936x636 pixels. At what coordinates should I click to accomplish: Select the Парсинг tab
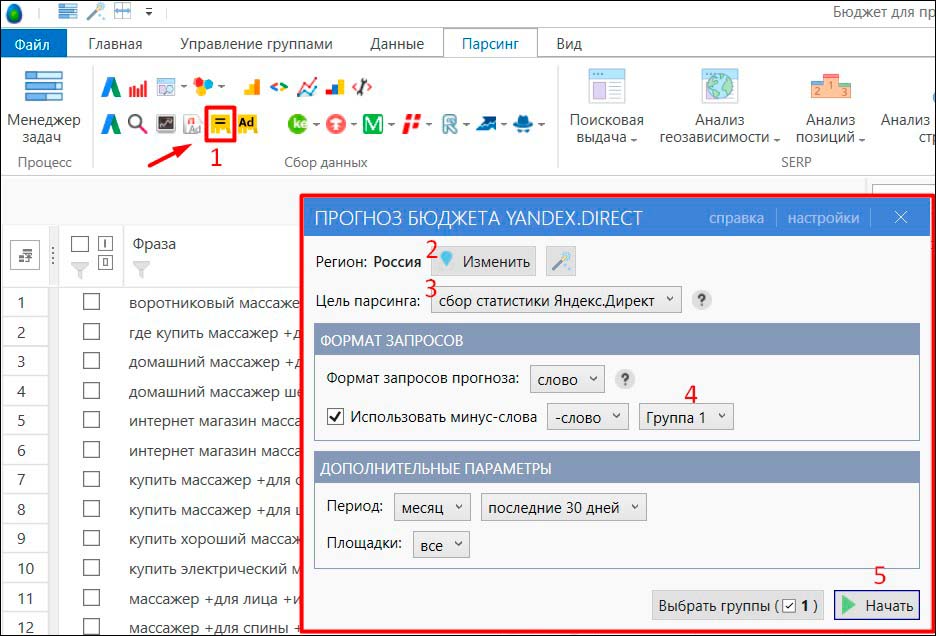(x=491, y=44)
